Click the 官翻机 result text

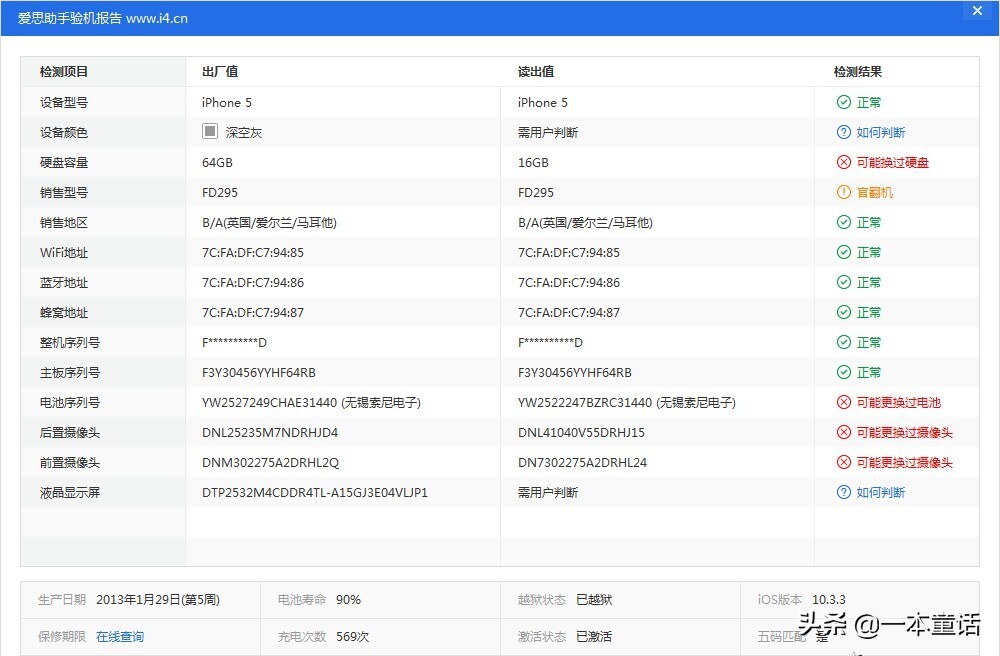pyautogui.click(x=875, y=193)
